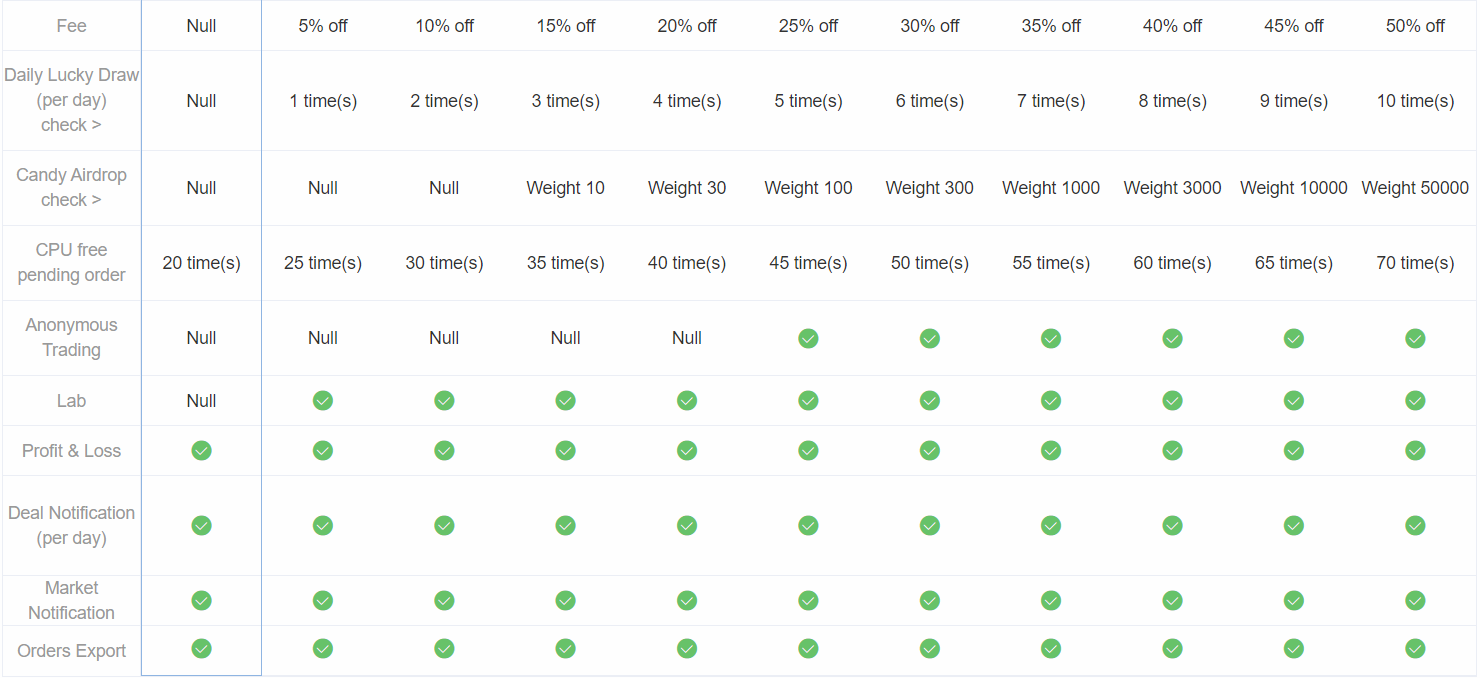Click the 10 time(s) lucky draw cell
Image resolution: width=1480 pixels, height=678 pixels.
pos(1415,101)
